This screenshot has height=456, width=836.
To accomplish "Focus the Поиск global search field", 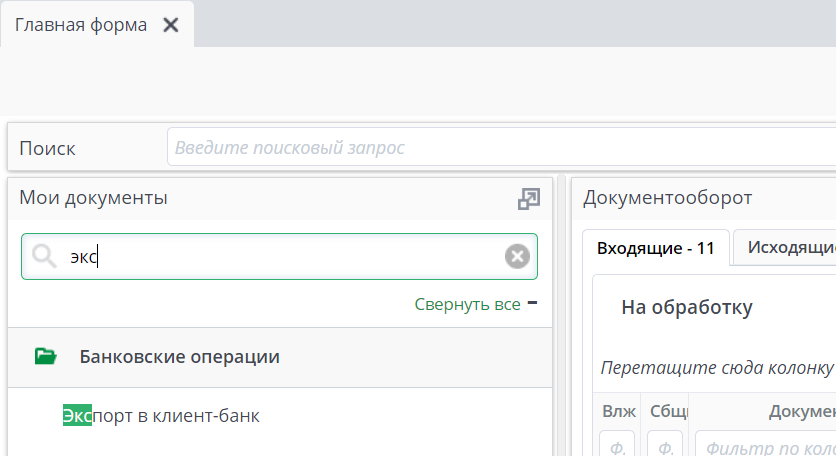I will [x=500, y=148].
